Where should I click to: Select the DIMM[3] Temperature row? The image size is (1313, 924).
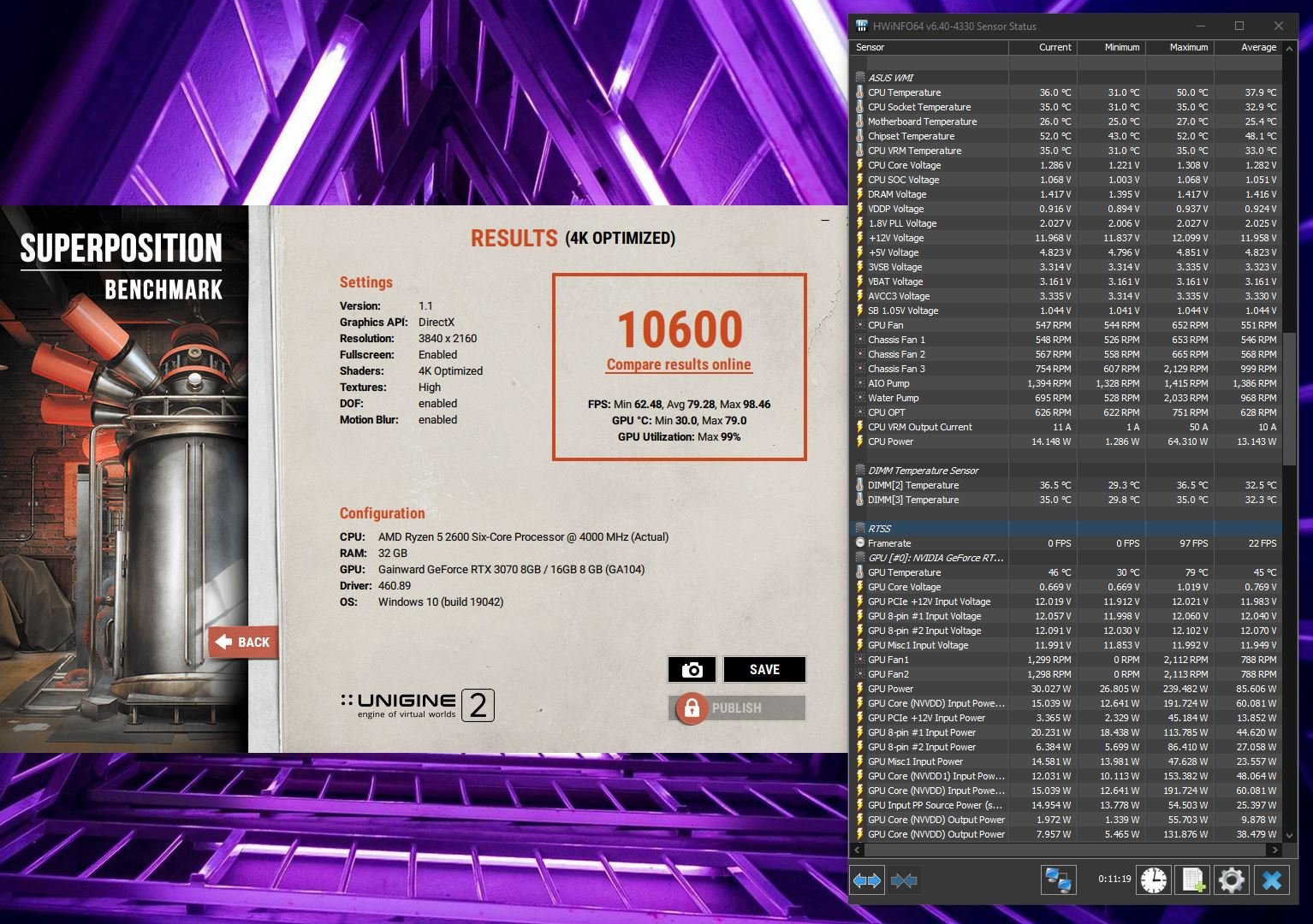click(x=1066, y=500)
